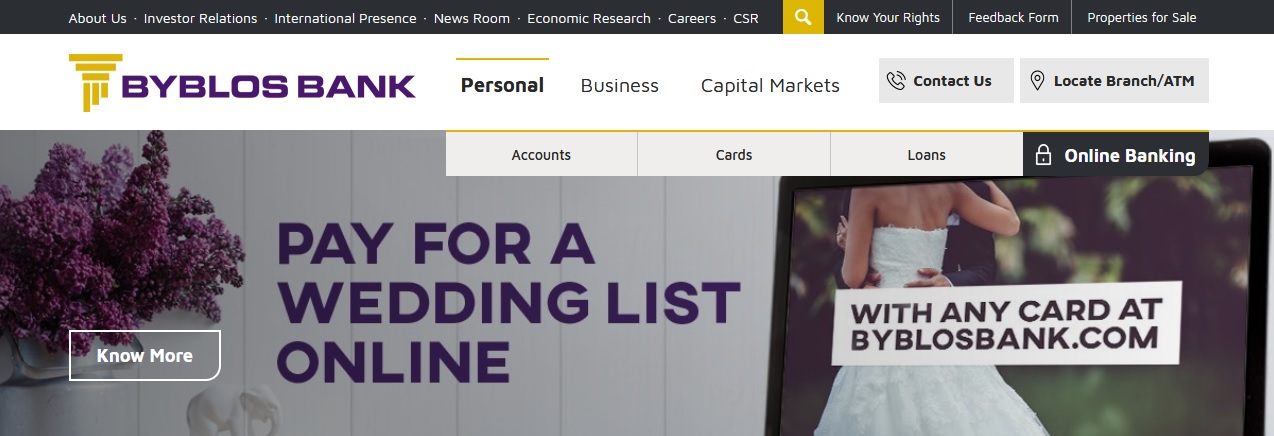Visit the Investor Relations page
Screen dimensions: 1274x436
(200, 18)
